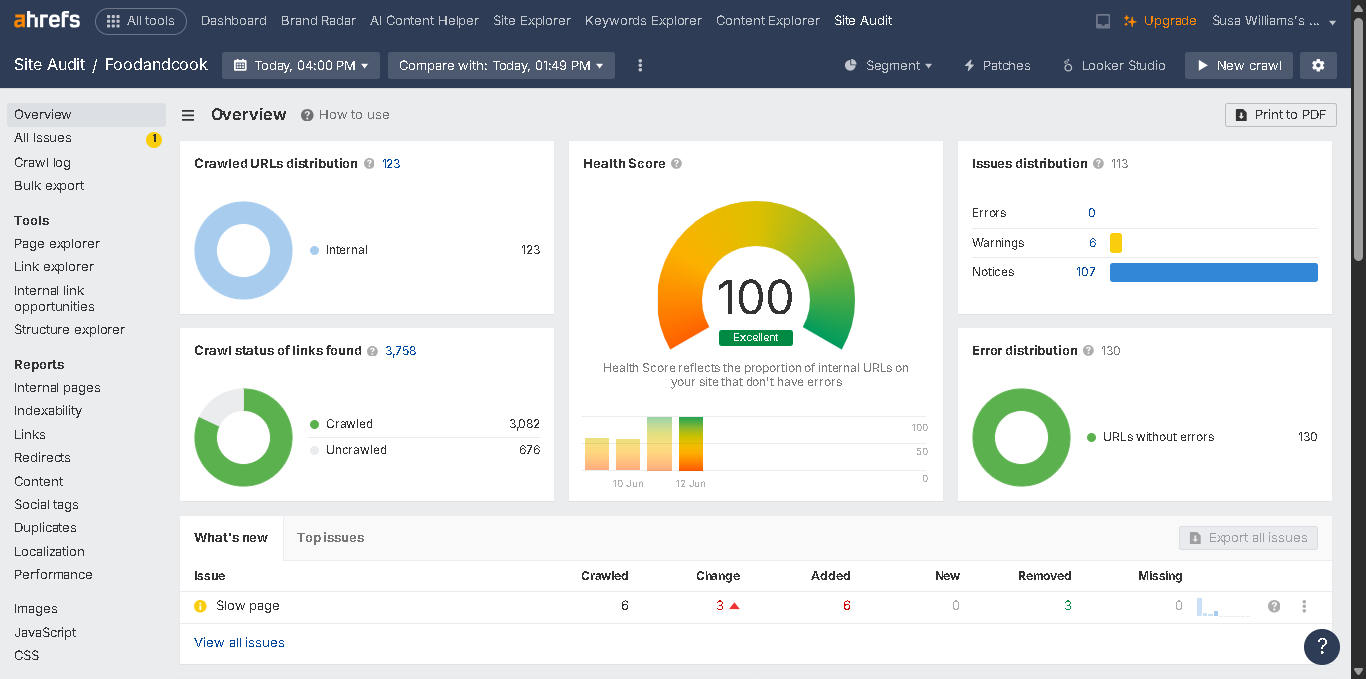
Task: Click the Errors count 0
Action: (1092, 213)
